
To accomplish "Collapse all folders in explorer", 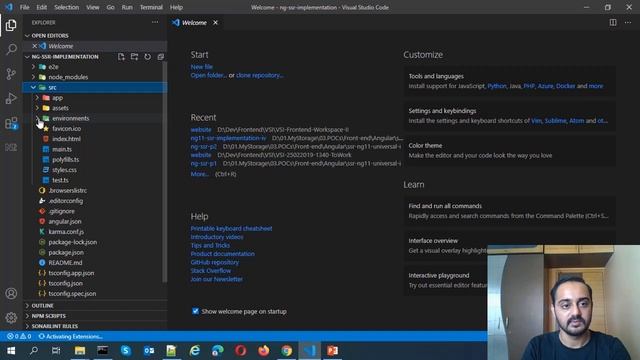I will [160, 57].
